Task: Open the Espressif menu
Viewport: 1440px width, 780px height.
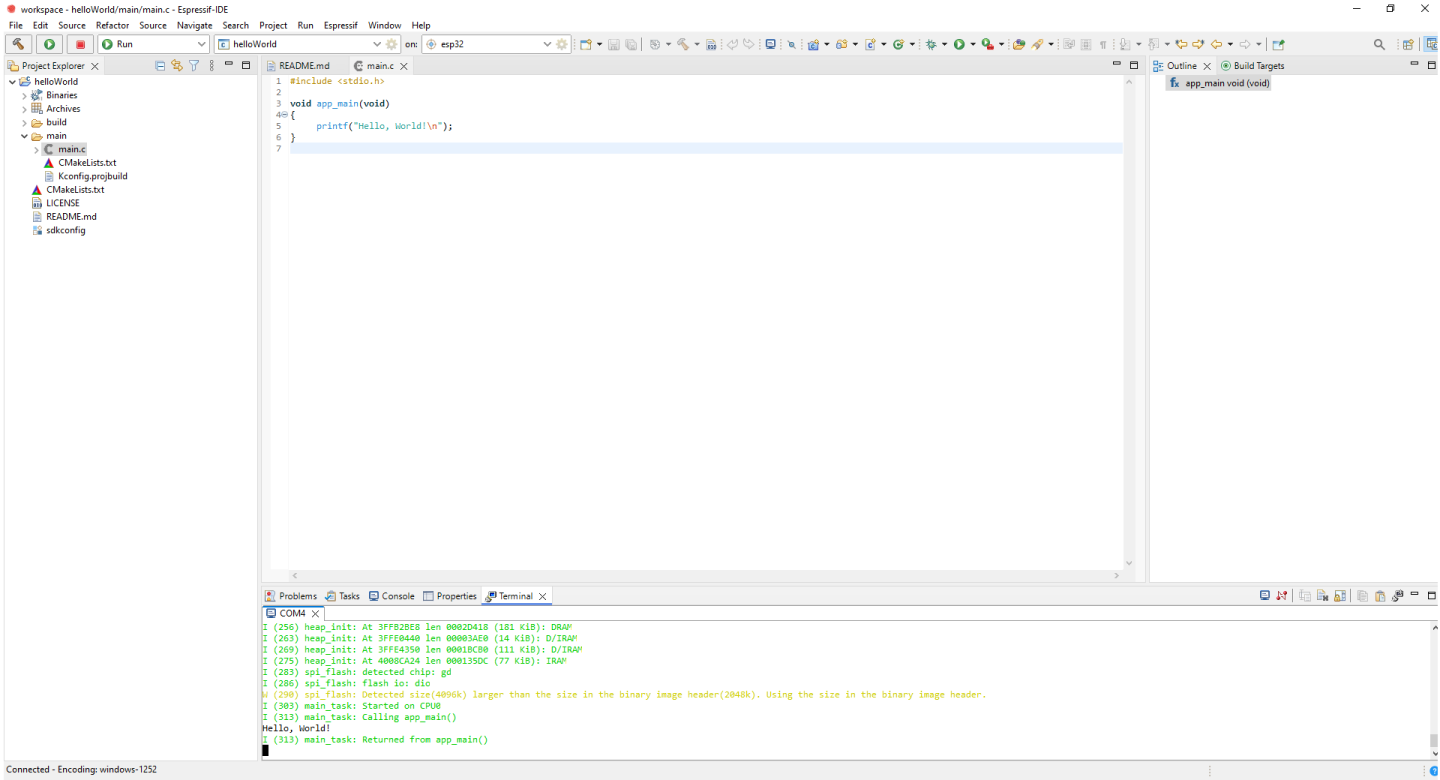Action: coord(340,25)
